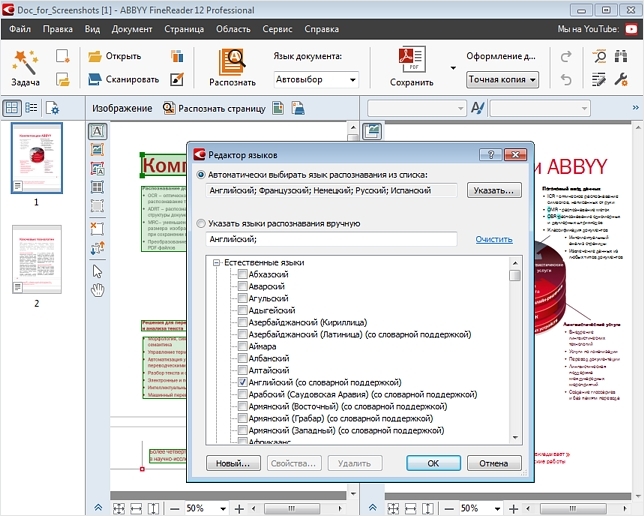Image resolution: width=644 pixels, height=516 pixels.
Task: Open image pane zoom 50% dropdown
Action: click(x=223, y=509)
